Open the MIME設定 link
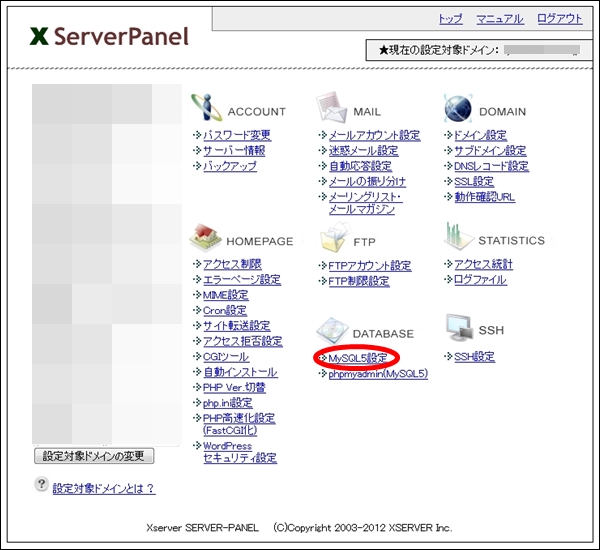This screenshot has width=600, height=550. [x=226, y=295]
